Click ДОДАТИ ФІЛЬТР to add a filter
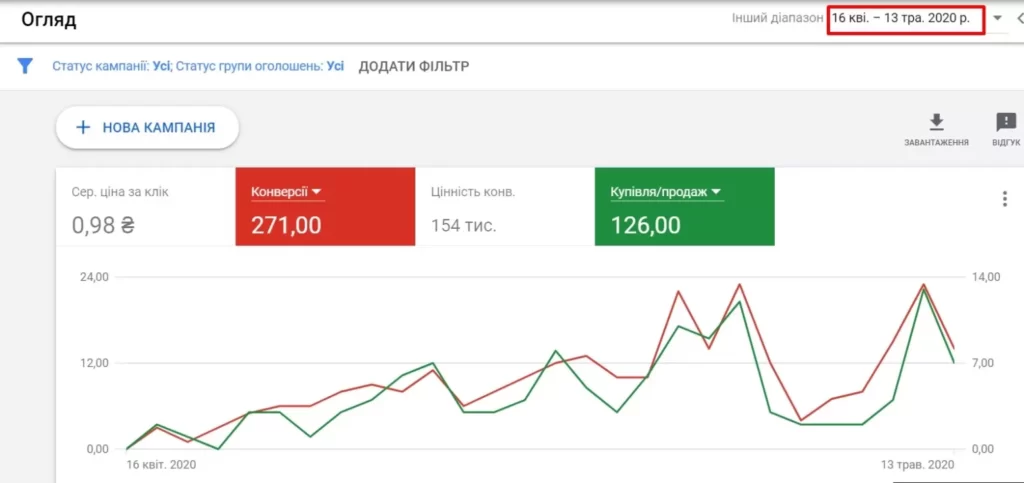The width and height of the screenshot is (1024, 483). coord(413,66)
